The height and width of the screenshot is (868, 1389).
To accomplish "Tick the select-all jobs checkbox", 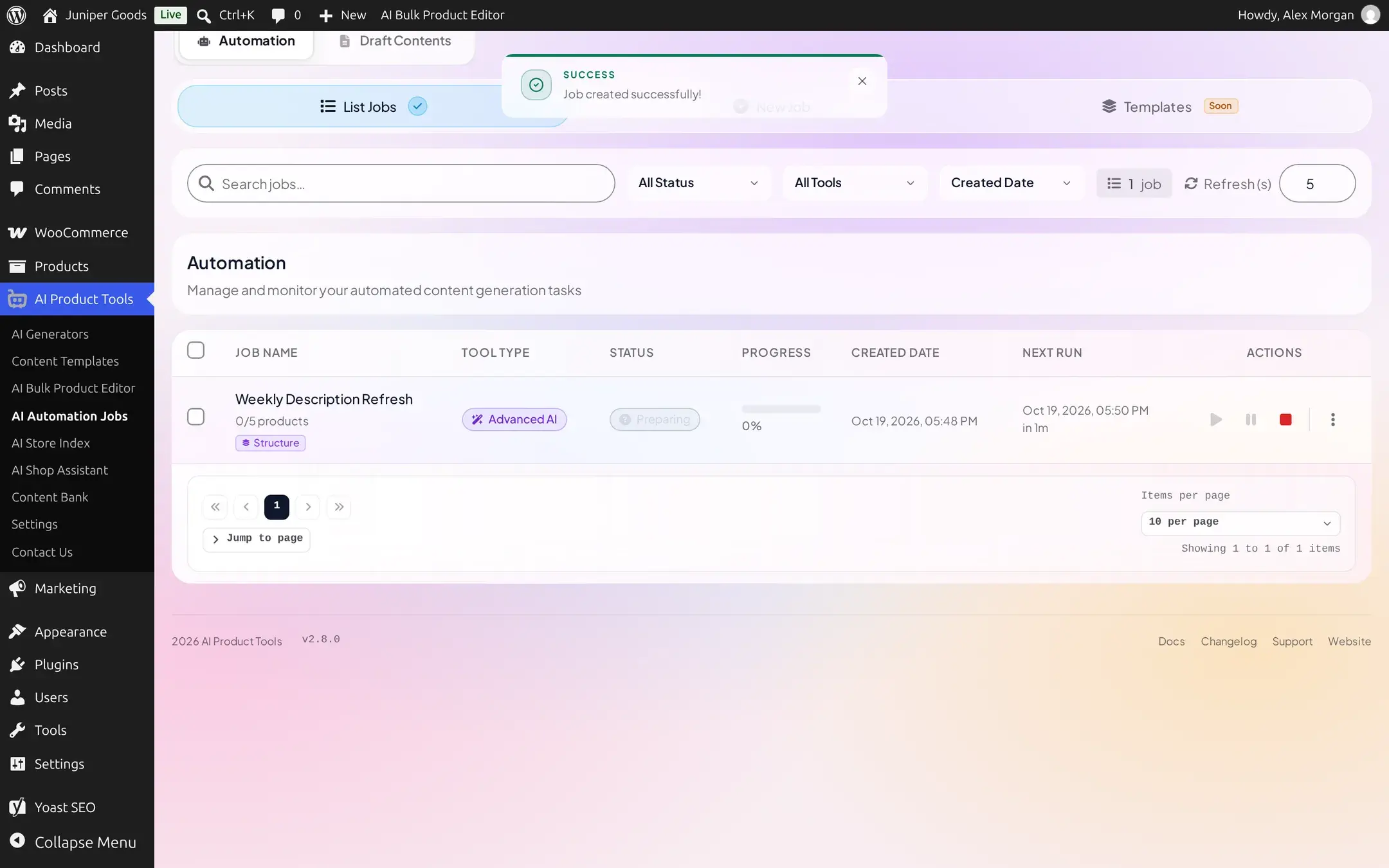I will coord(195,350).
